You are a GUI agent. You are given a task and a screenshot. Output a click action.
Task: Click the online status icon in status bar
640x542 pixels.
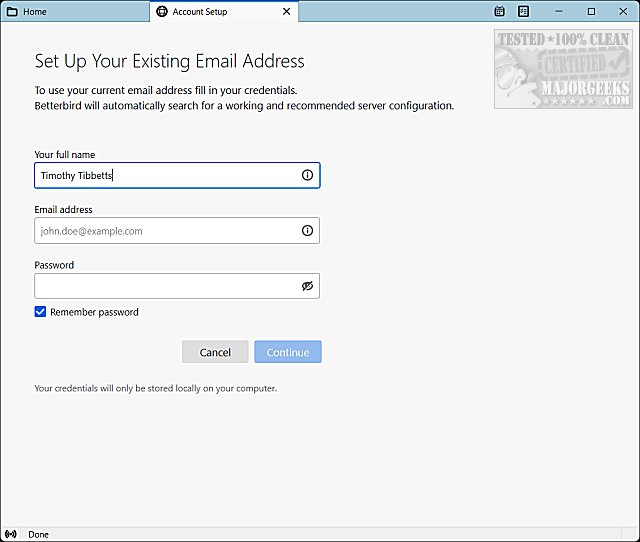[x=12, y=534]
